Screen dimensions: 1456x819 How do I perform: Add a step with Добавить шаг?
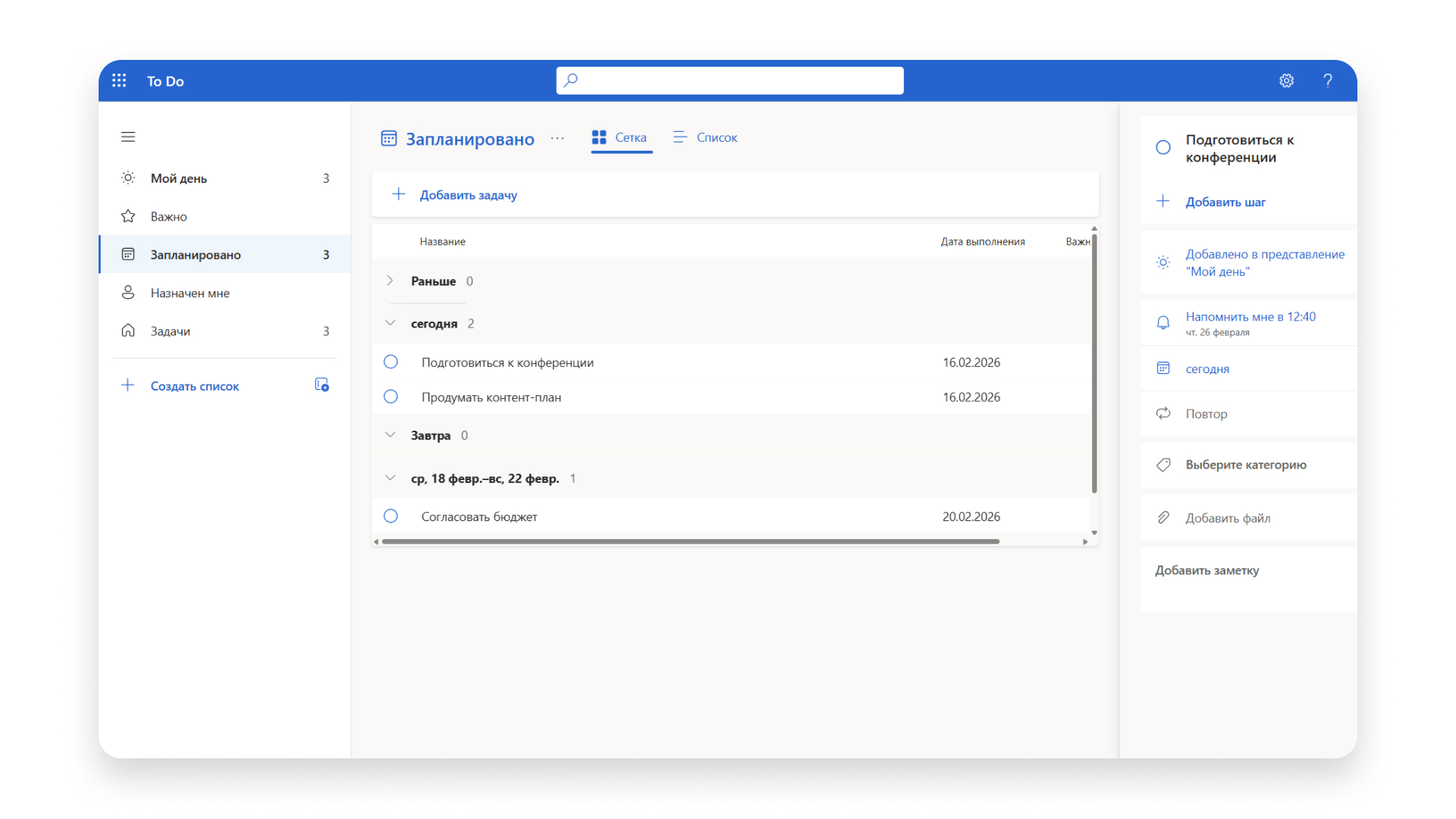[x=1225, y=202]
